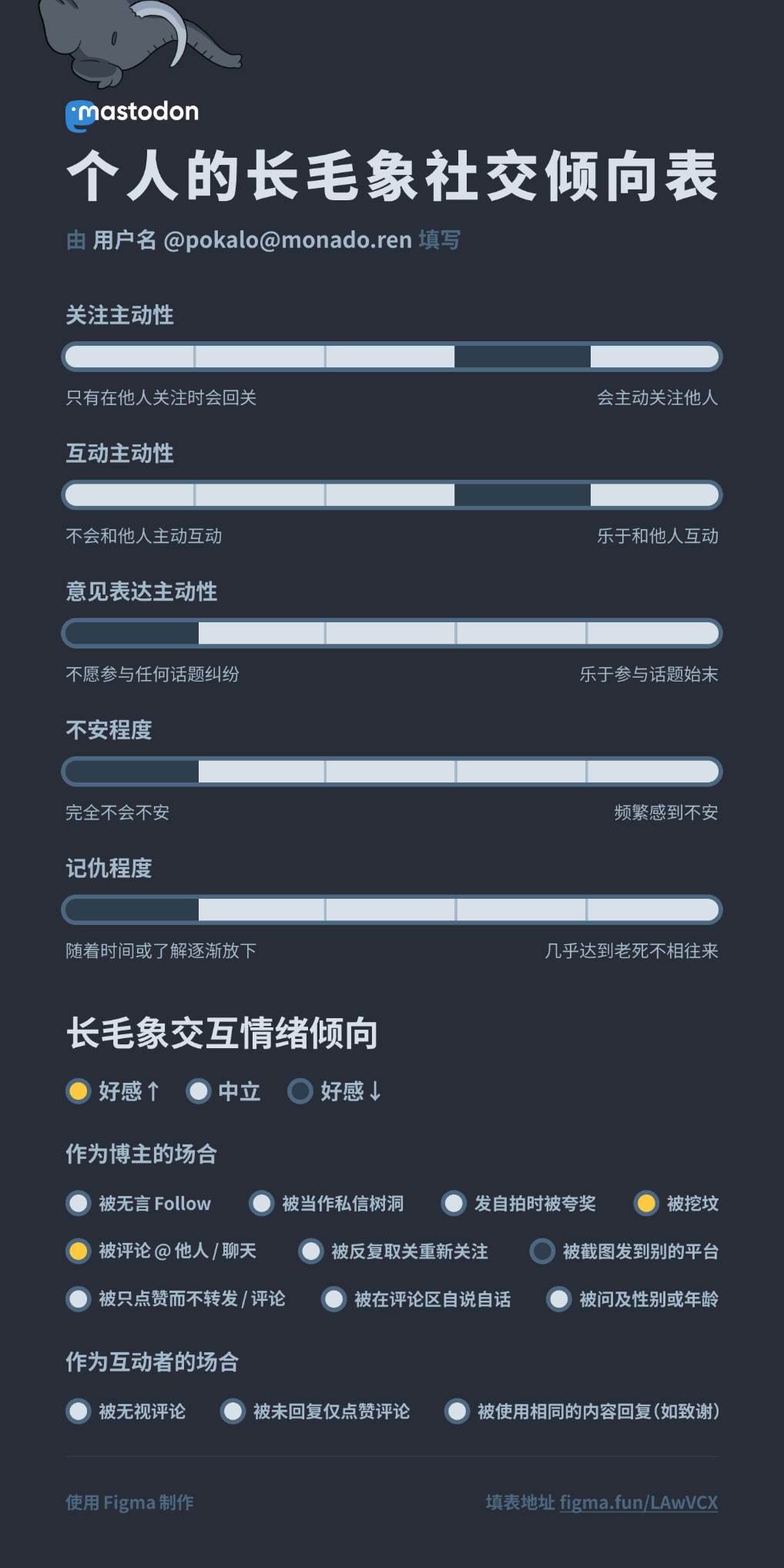The width and height of the screenshot is (784, 1568).
Task: Toggle the 被无言 Follow option
Action: [x=79, y=1203]
